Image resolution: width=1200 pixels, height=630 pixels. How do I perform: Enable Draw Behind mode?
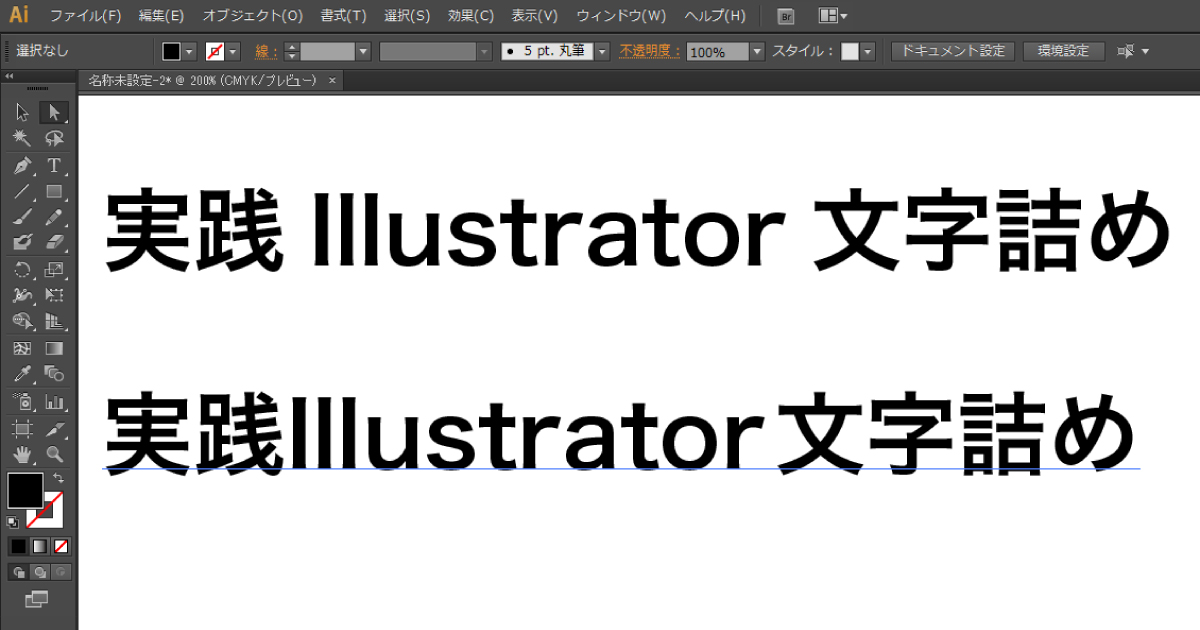coord(39,572)
